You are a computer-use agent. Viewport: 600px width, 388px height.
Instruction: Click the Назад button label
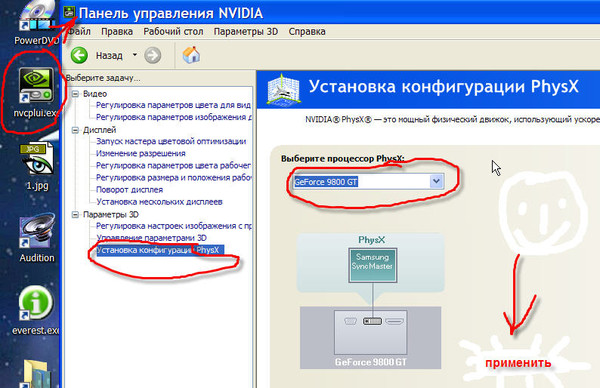[x=109, y=56]
